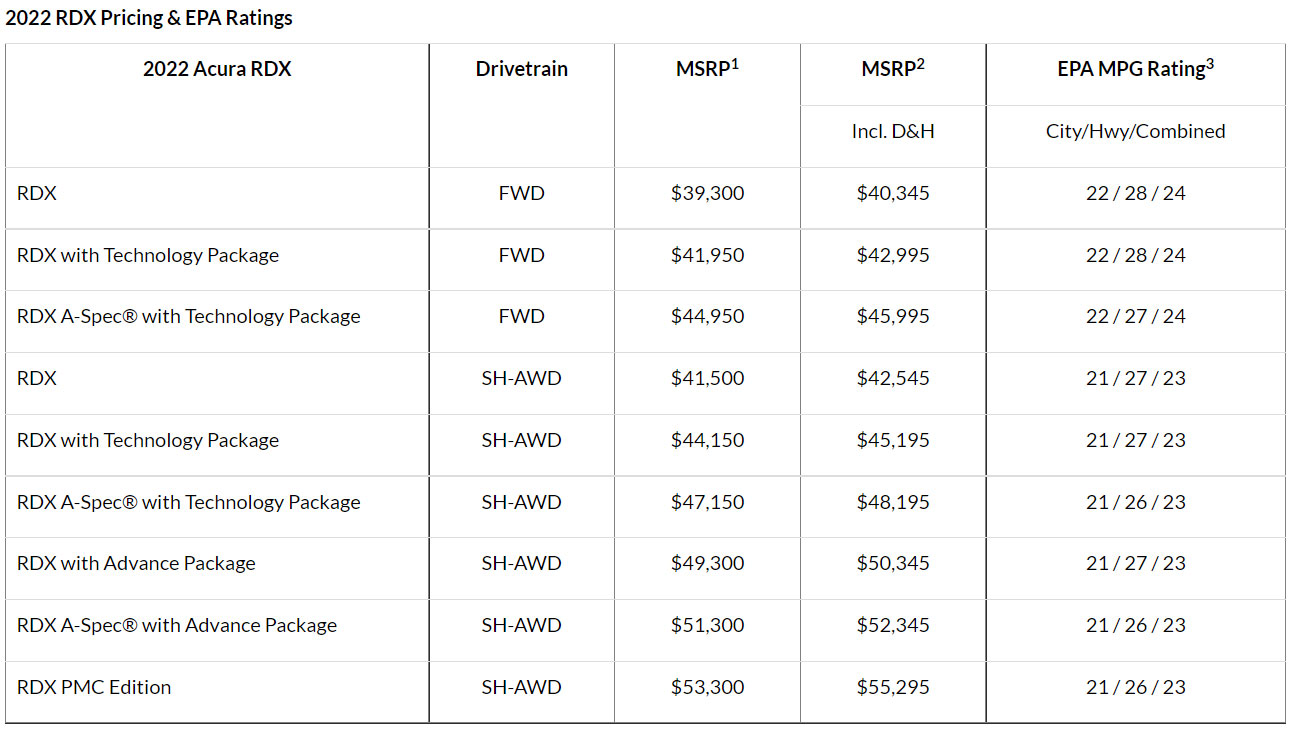Click the 22 / 27 / 24 MPG cell
Viewport: 1296px width, 734px height.
point(1135,316)
